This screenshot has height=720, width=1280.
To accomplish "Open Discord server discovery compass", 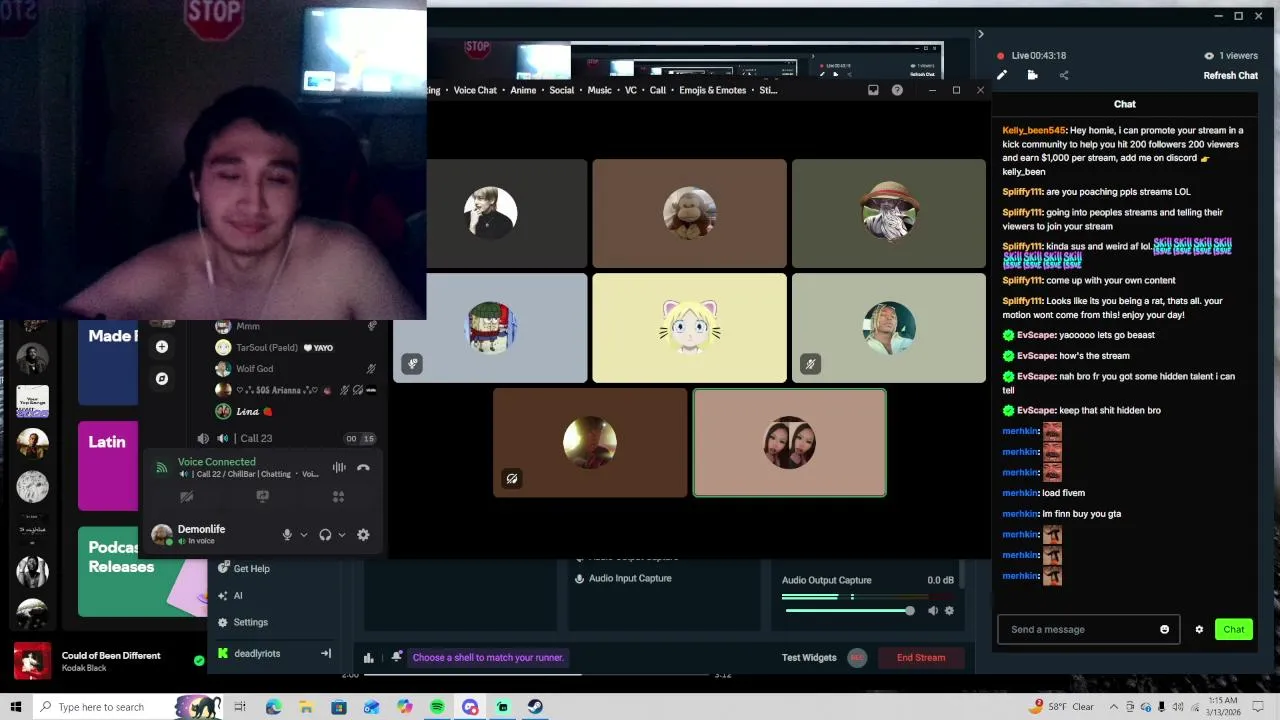I will point(162,378).
